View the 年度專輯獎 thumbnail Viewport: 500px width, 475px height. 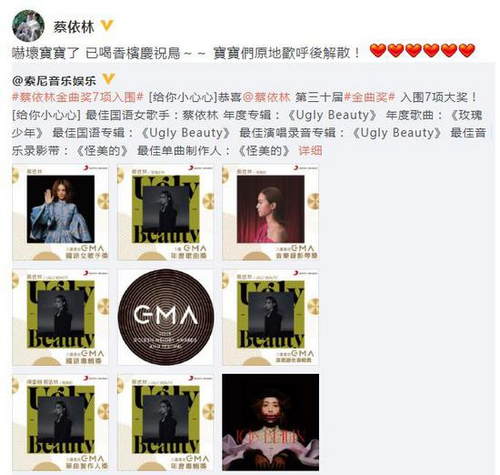click(x=166, y=422)
